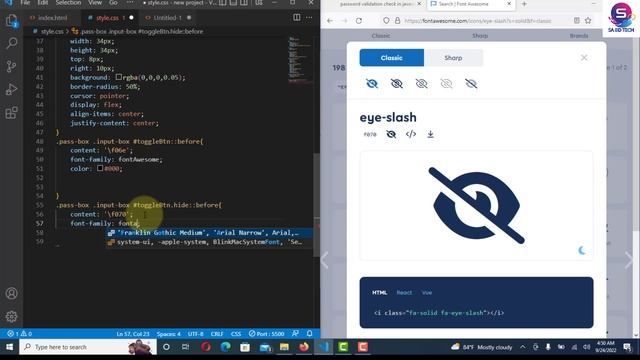Copy eye-slash glyph icon
This screenshot has width=640, height=360.
click(x=391, y=134)
